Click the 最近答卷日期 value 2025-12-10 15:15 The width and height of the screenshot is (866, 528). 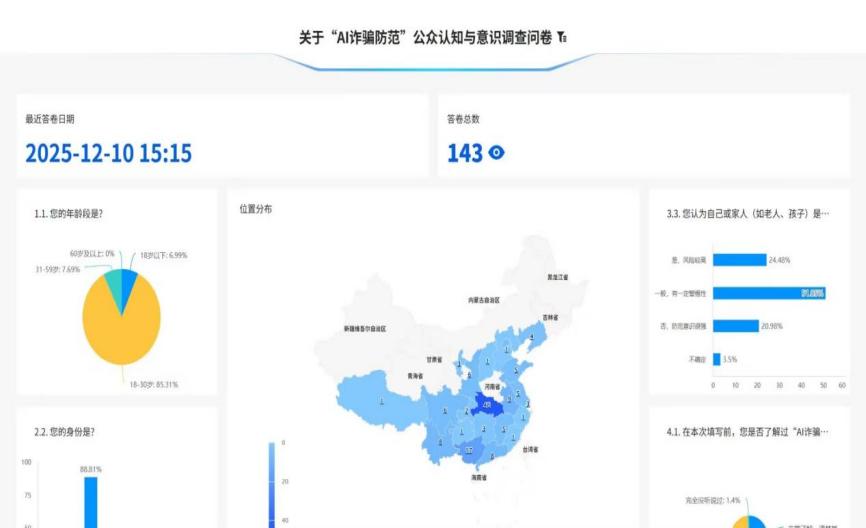pos(108,154)
